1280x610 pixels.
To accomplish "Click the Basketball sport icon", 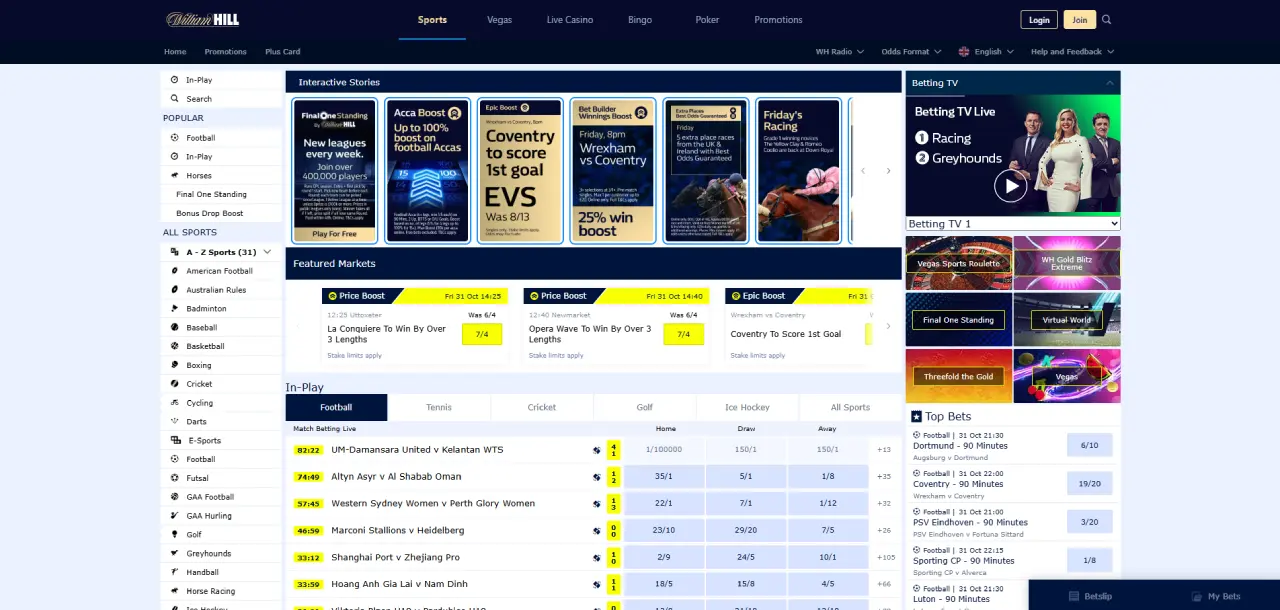I will click(x=175, y=347).
